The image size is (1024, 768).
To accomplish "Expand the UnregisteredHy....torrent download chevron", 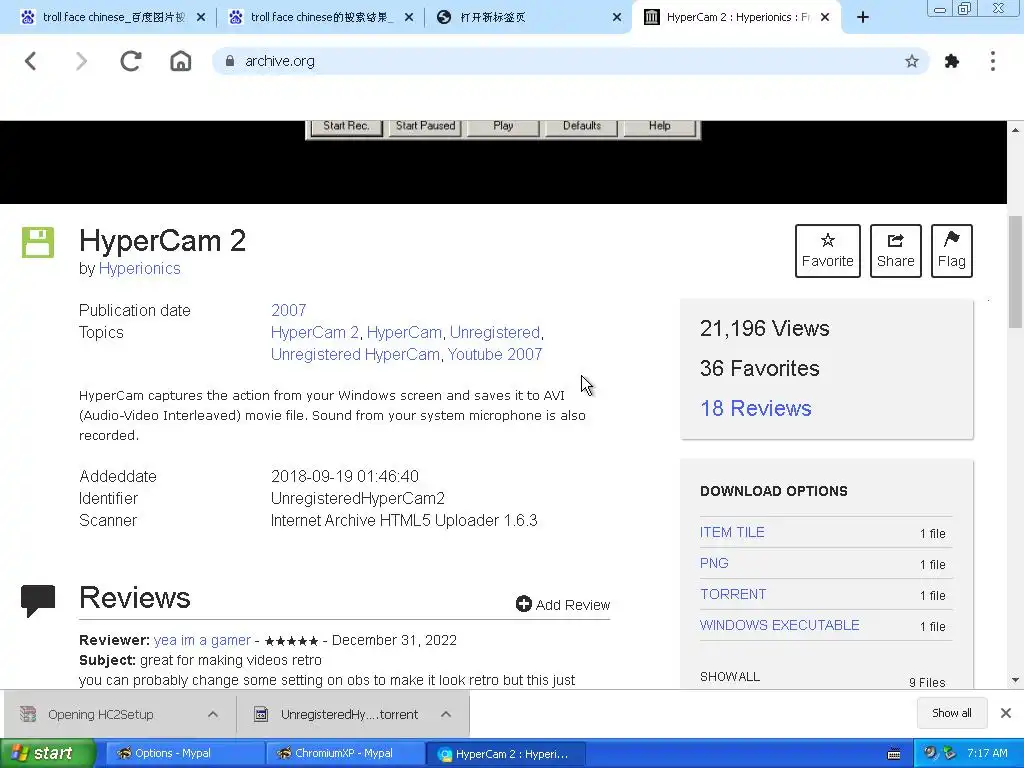I will (446, 714).
